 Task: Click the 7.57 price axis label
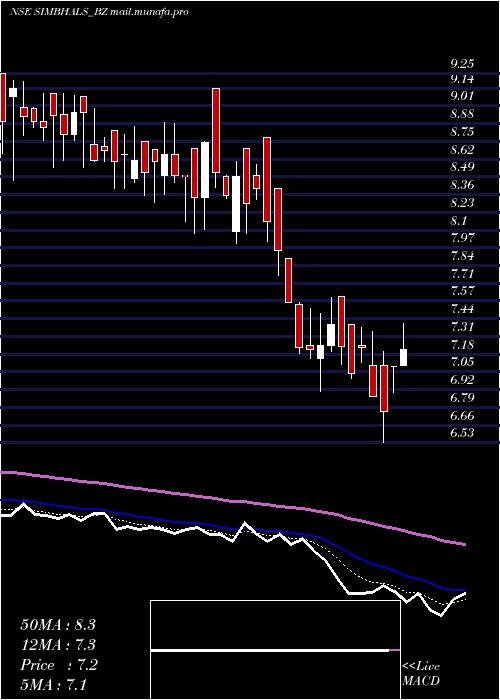[x=462, y=291]
